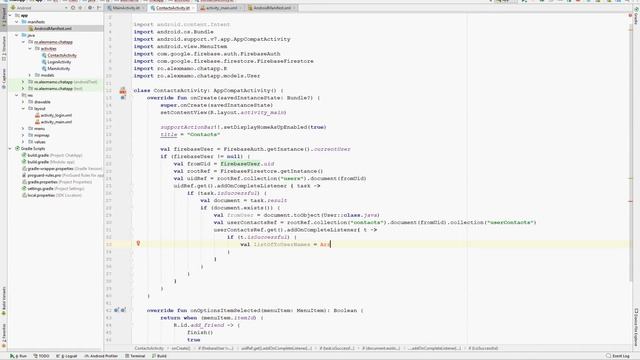Click the error stripe mark in editor scrollbar
640x360 pixels.
click(x=631, y=201)
